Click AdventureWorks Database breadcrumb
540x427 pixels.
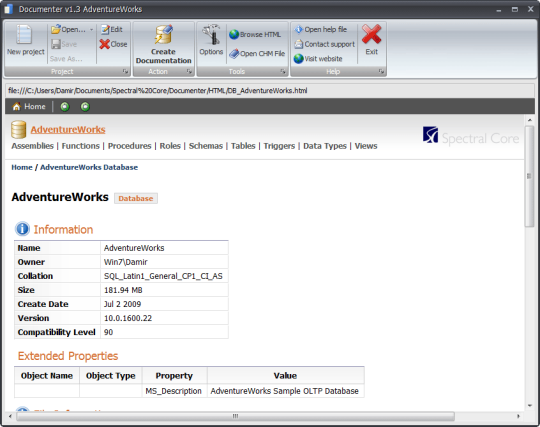click(89, 167)
